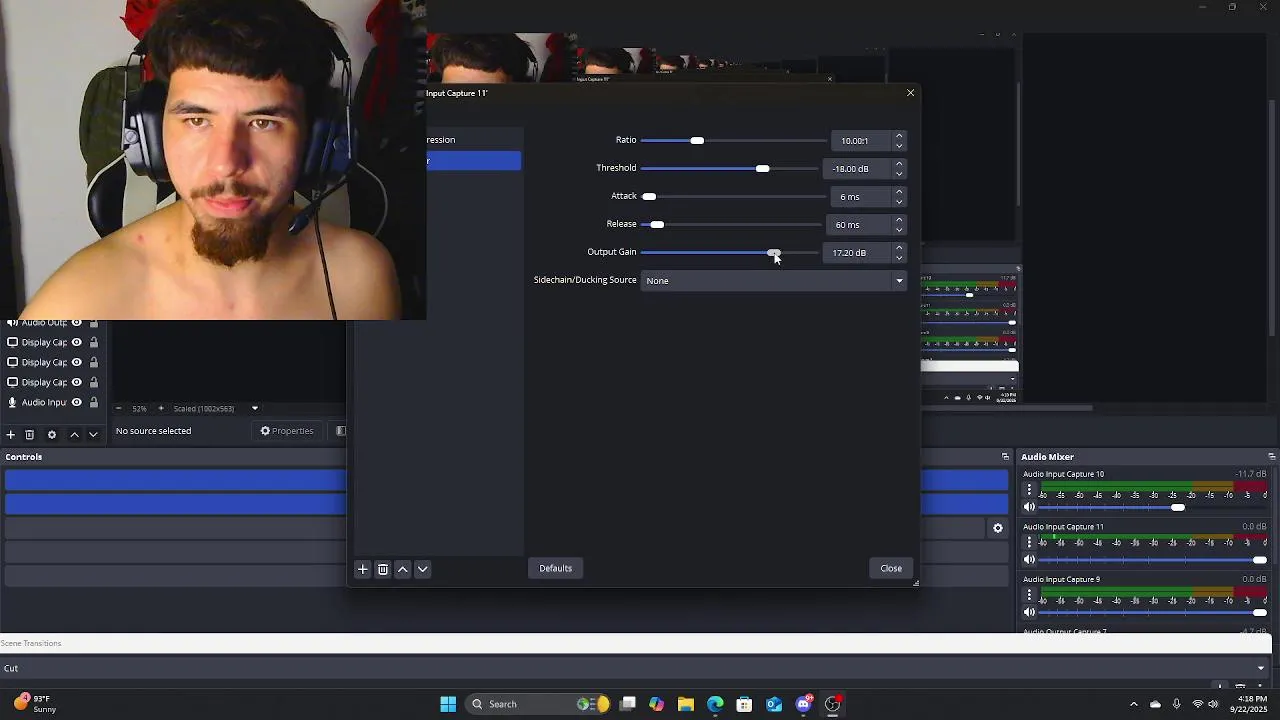Click the Close button in the filters dialog
1280x720 pixels.
point(891,569)
